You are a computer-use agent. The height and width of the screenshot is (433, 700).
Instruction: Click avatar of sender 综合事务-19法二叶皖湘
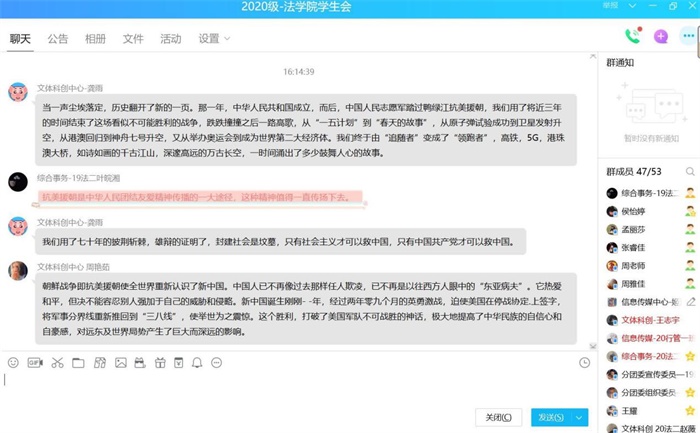18,182
